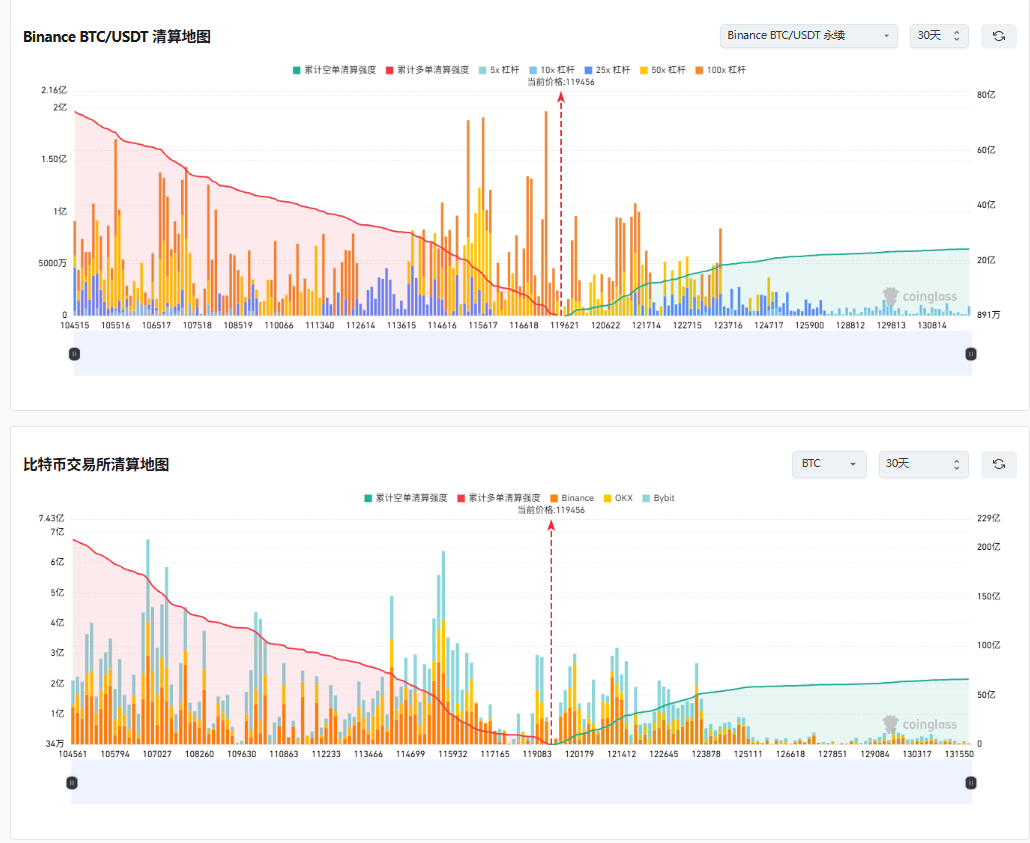Click 当前价格:119456 label in top chart
The width and height of the screenshot is (1030, 843).
point(561,82)
